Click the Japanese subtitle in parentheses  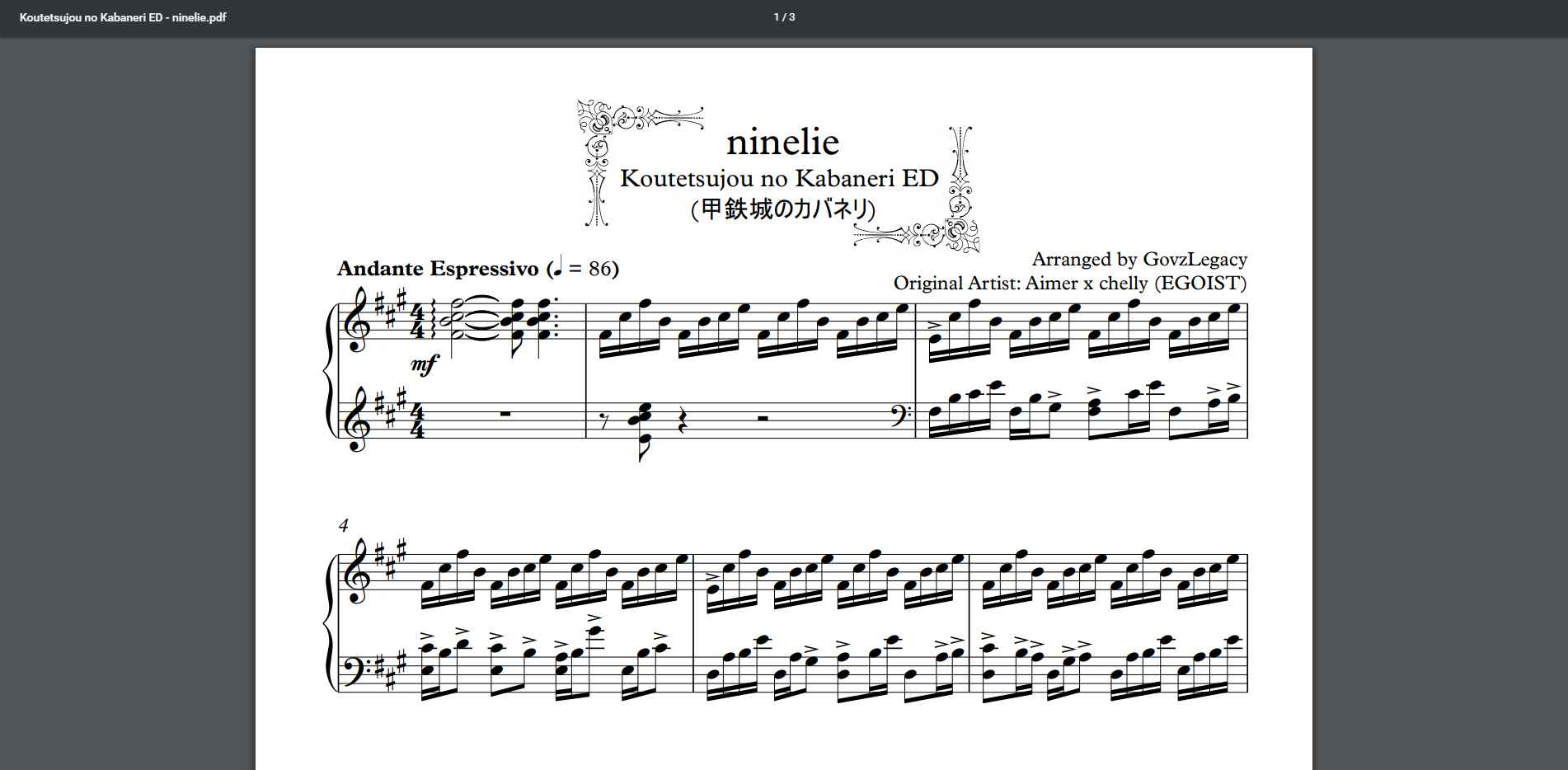pyautogui.click(x=782, y=209)
